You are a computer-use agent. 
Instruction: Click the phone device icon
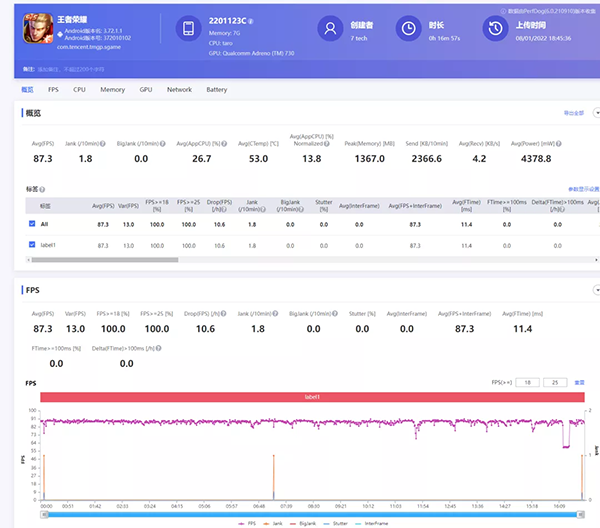pyautogui.click(x=190, y=30)
